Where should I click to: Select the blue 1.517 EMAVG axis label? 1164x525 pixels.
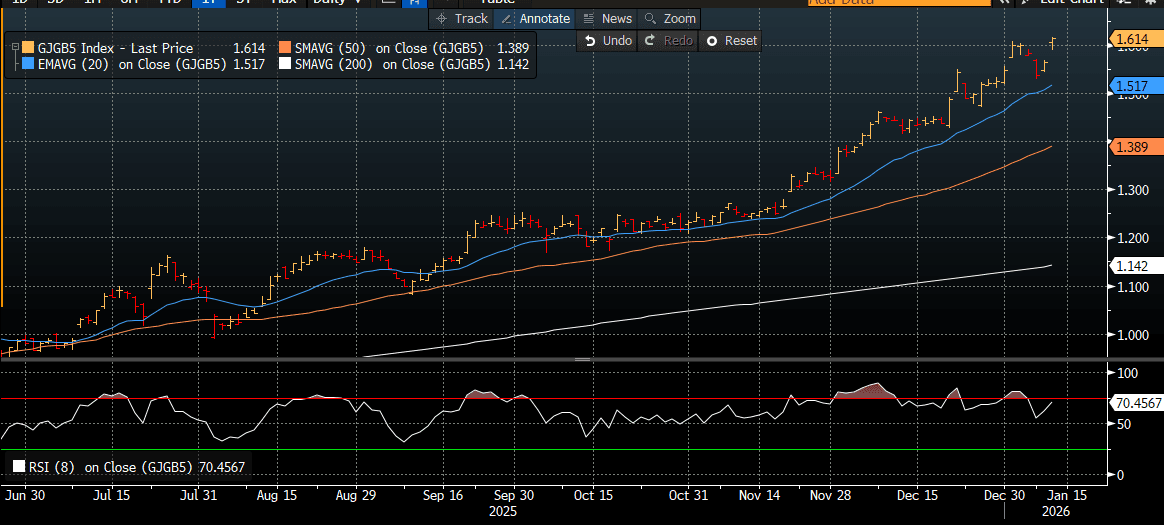(x=1132, y=87)
